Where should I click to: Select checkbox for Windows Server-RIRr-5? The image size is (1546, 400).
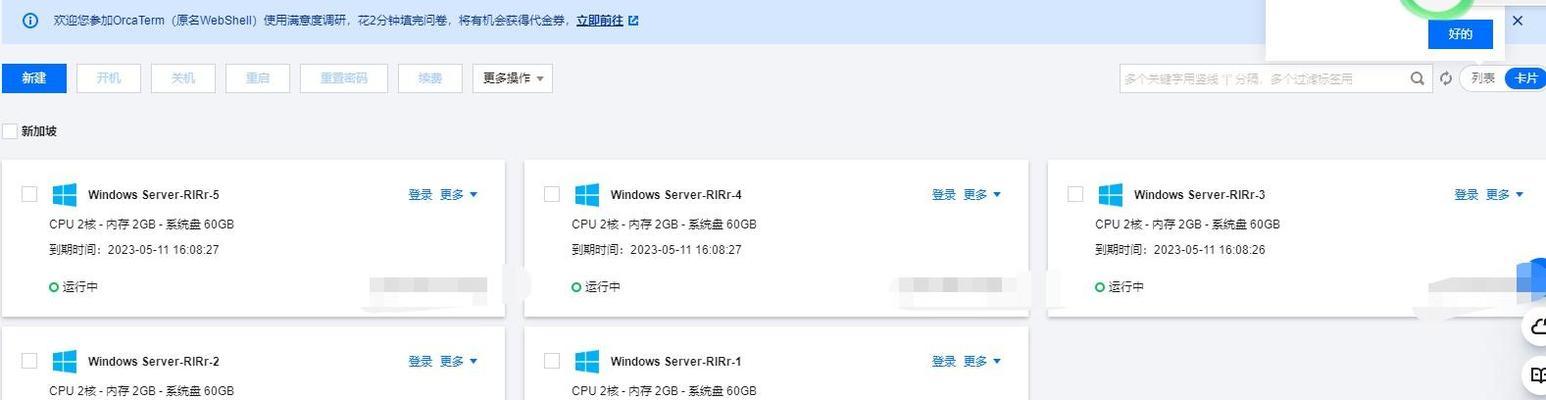(x=29, y=194)
